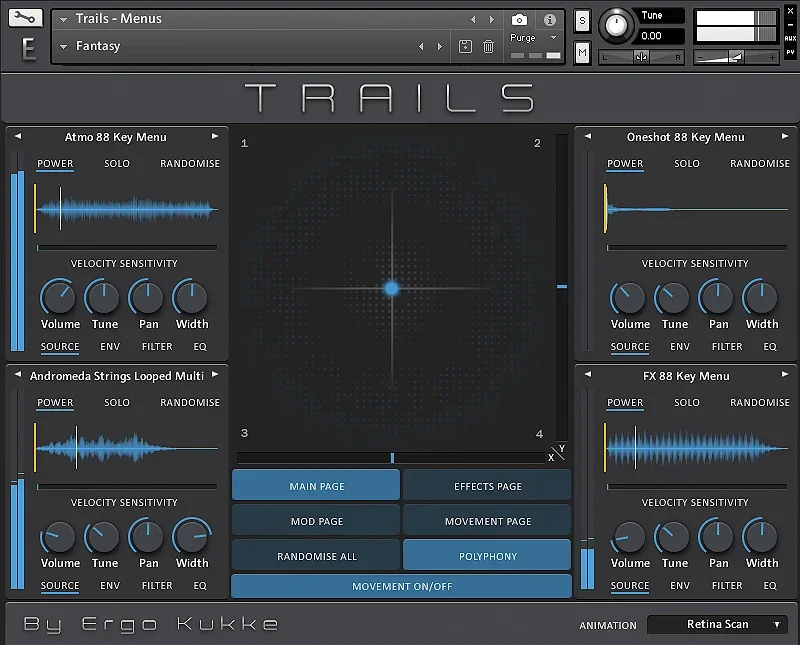Select next source for Oneshot 88 Key Menu
800x645 pixels.
(x=785, y=136)
